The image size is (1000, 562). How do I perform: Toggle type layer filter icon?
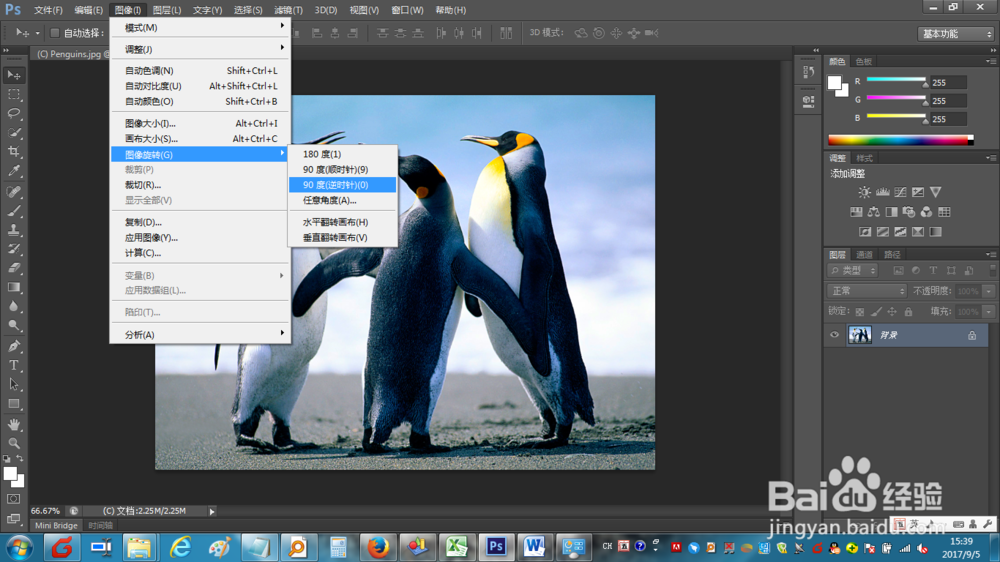[933, 271]
